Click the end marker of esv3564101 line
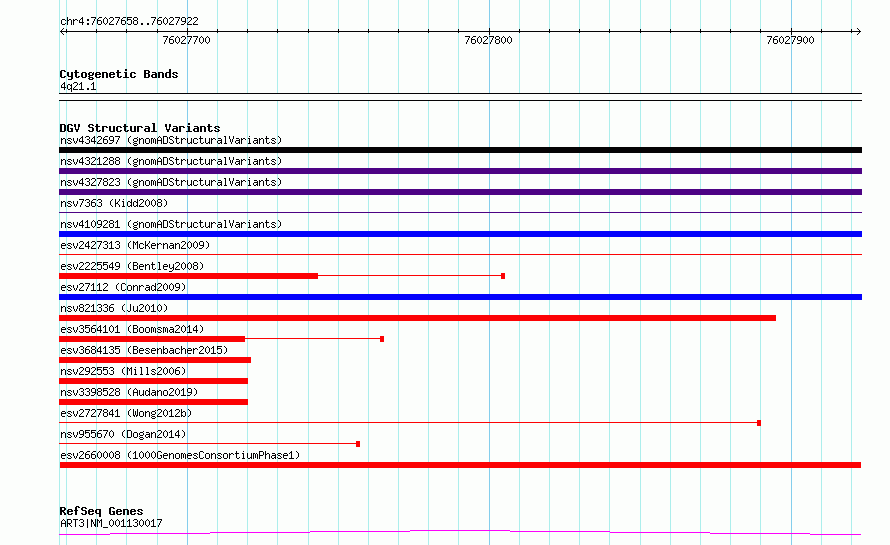Viewport: 890px width, 545px height. [x=382, y=339]
